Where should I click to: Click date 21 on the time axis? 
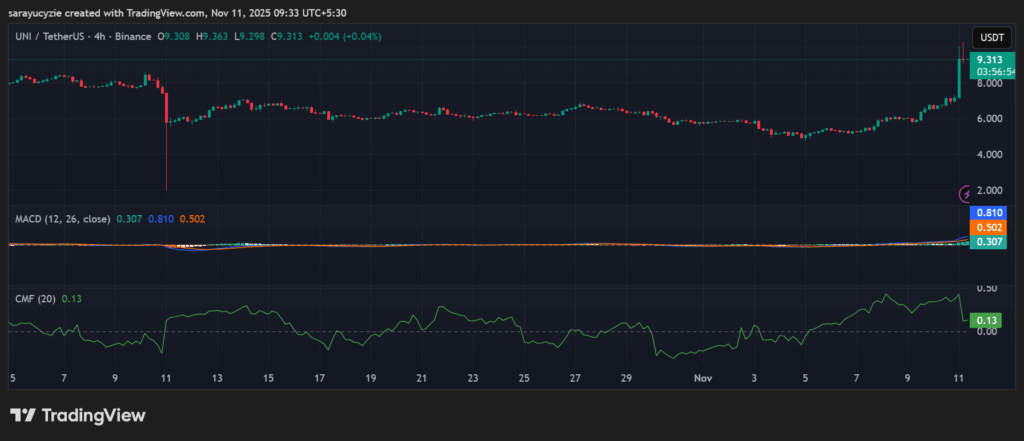(422, 379)
